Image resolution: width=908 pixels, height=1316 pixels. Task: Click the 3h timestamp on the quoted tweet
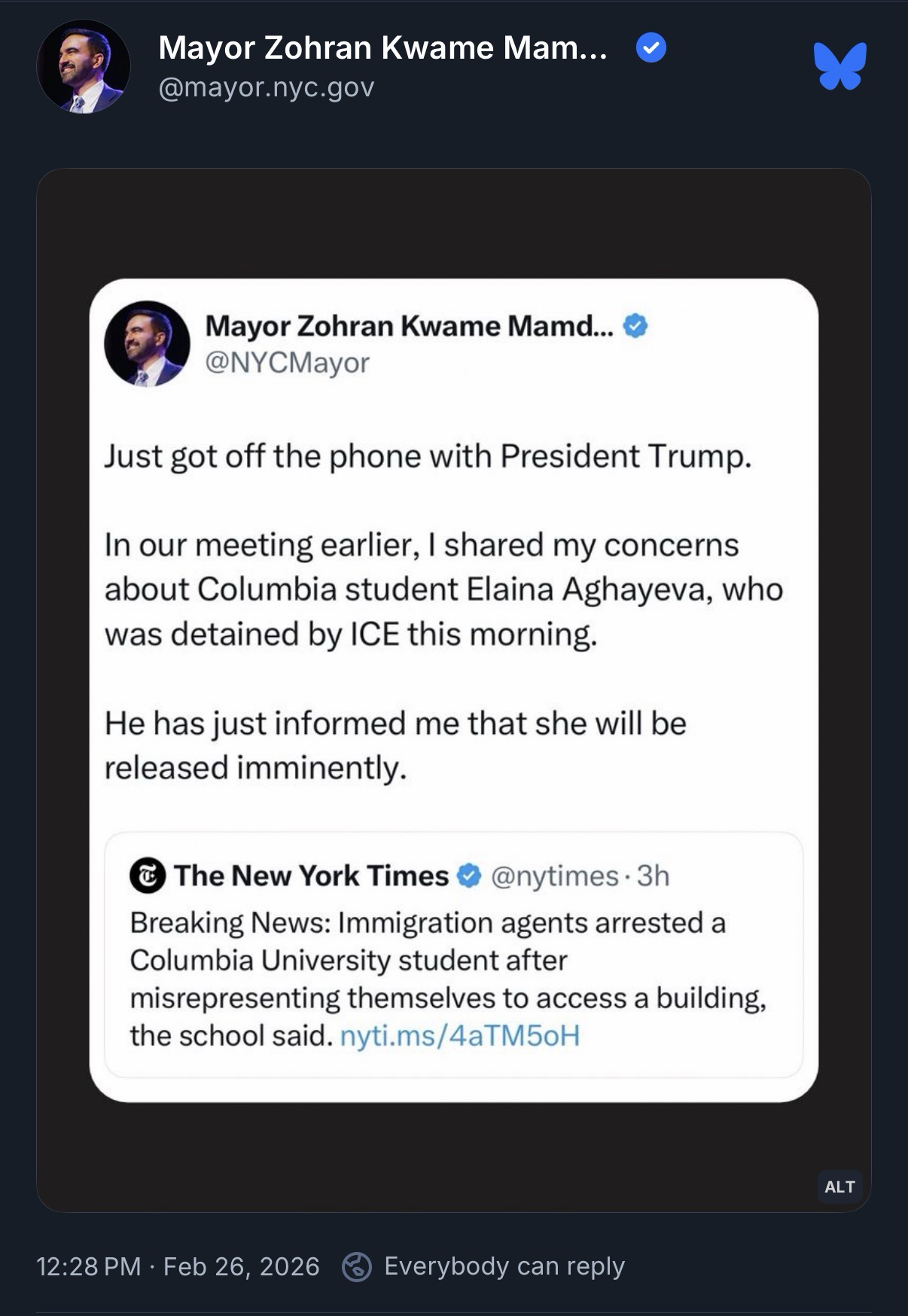click(653, 876)
